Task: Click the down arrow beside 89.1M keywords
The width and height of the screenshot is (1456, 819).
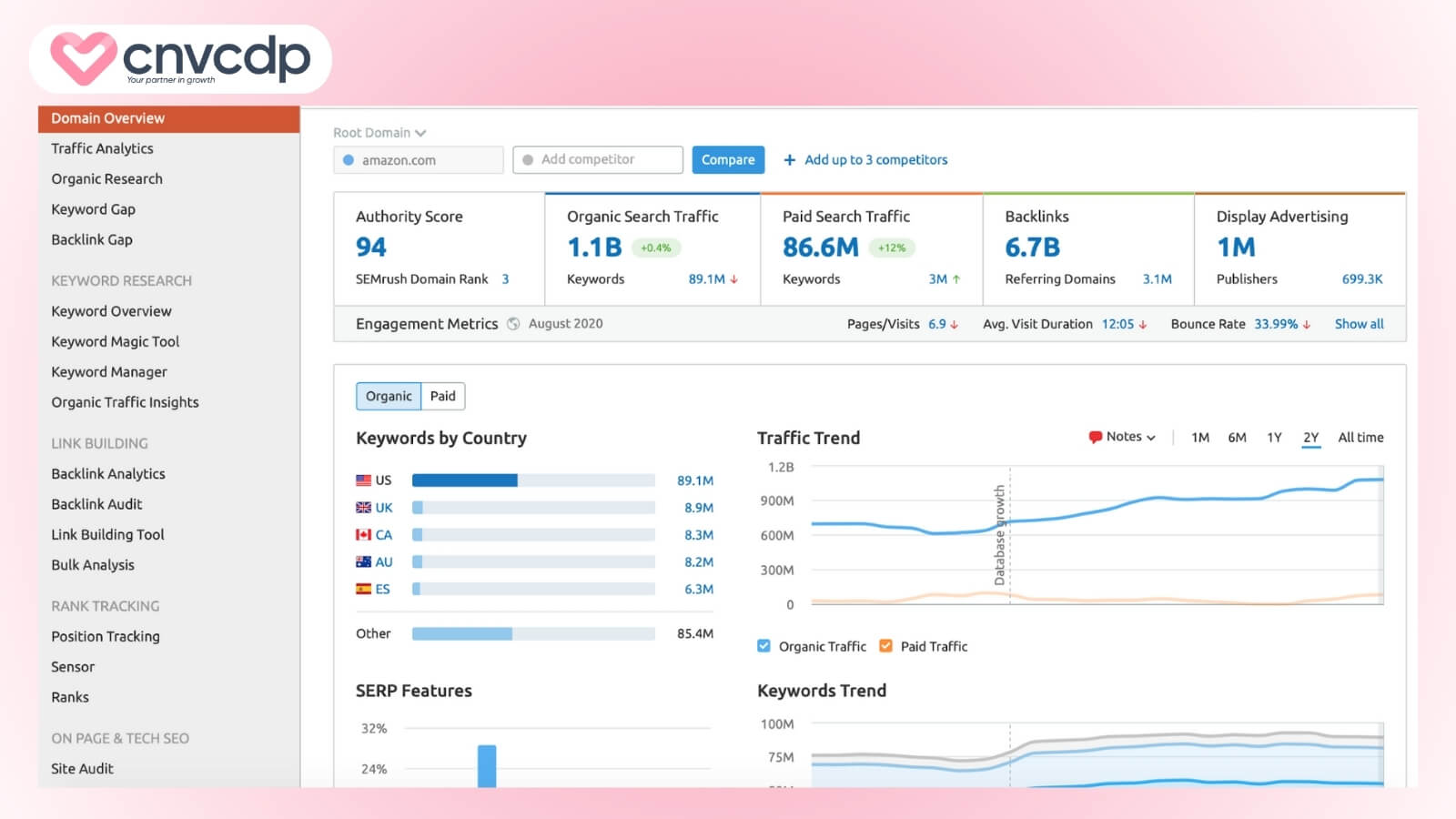Action: (733, 279)
